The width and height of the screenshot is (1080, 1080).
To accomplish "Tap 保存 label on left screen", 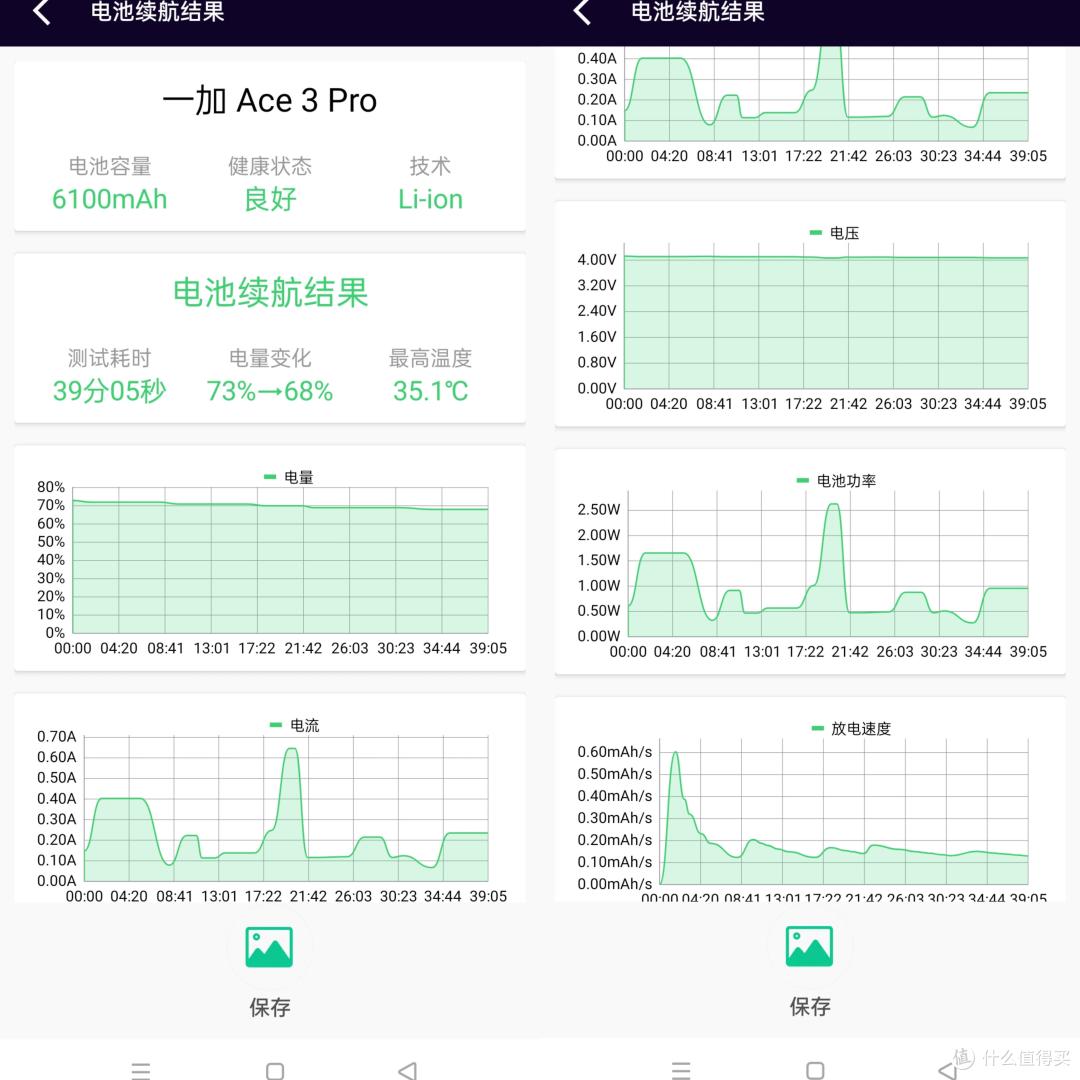I will coord(269,1008).
